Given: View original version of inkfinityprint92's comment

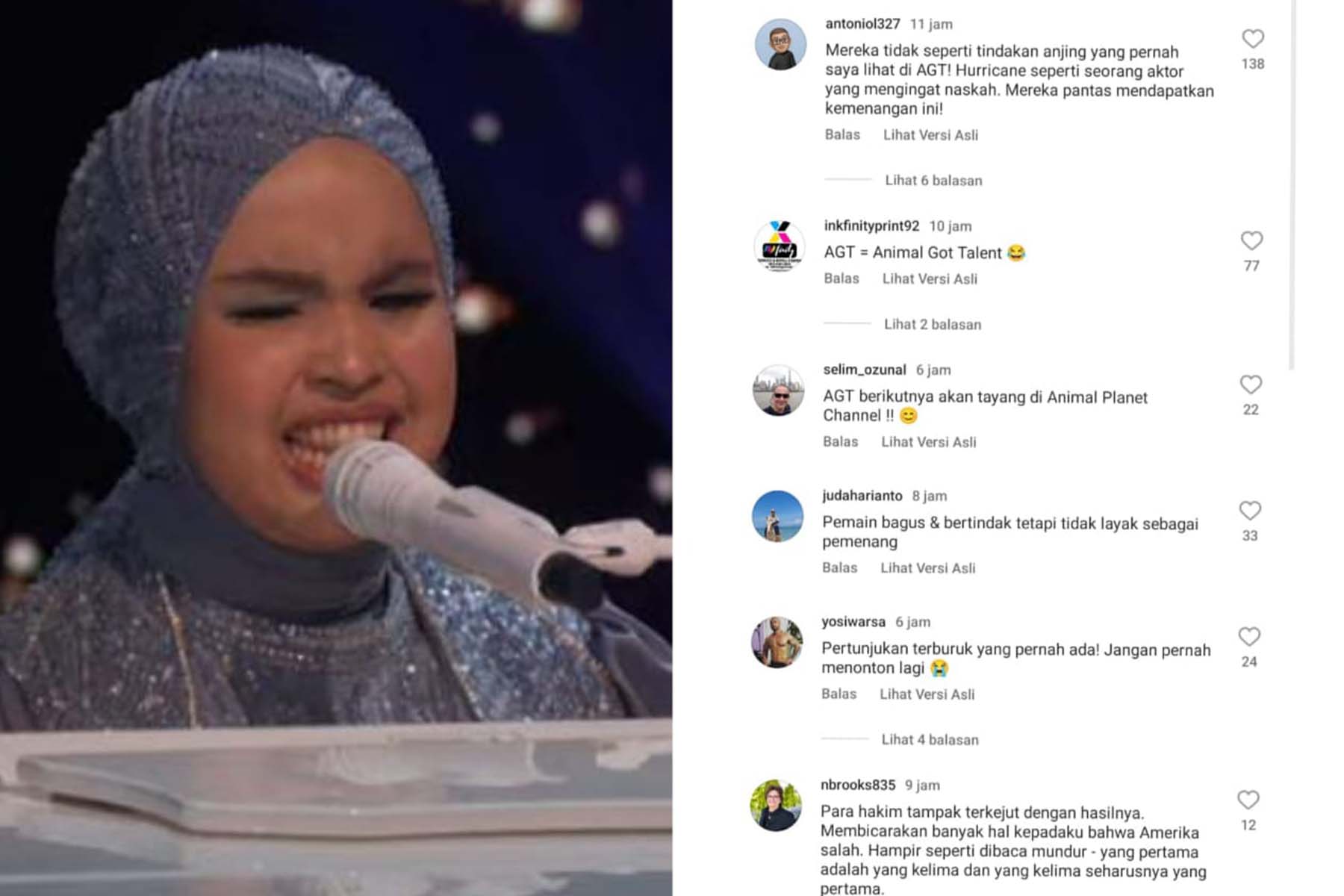Looking at the screenshot, I should point(930,279).
